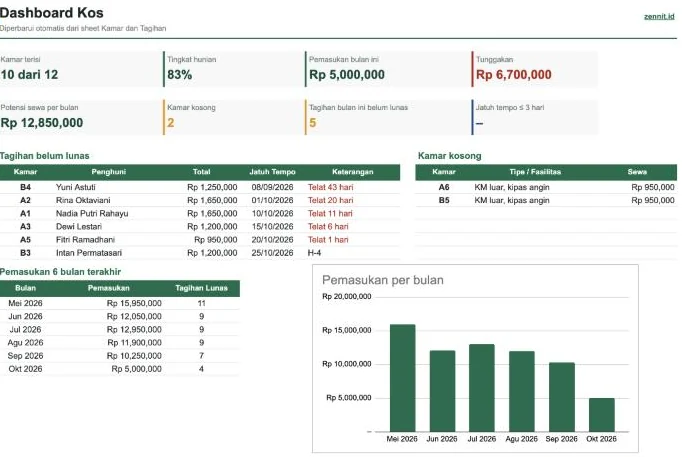Select vacant room B5 cell
This screenshot has width=682, height=457.
[x=444, y=200]
